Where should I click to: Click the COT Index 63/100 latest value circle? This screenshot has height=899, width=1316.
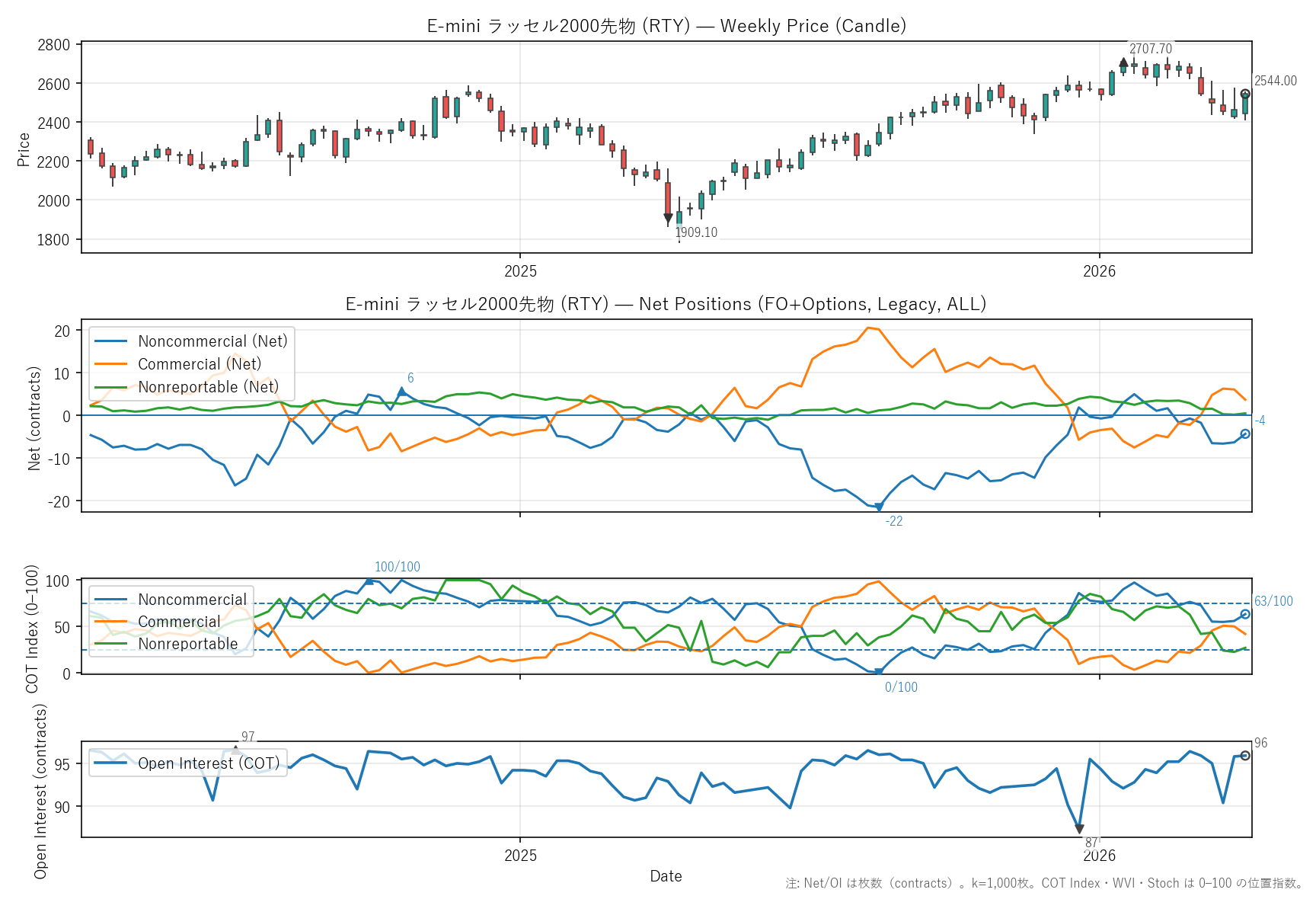(1245, 614)
